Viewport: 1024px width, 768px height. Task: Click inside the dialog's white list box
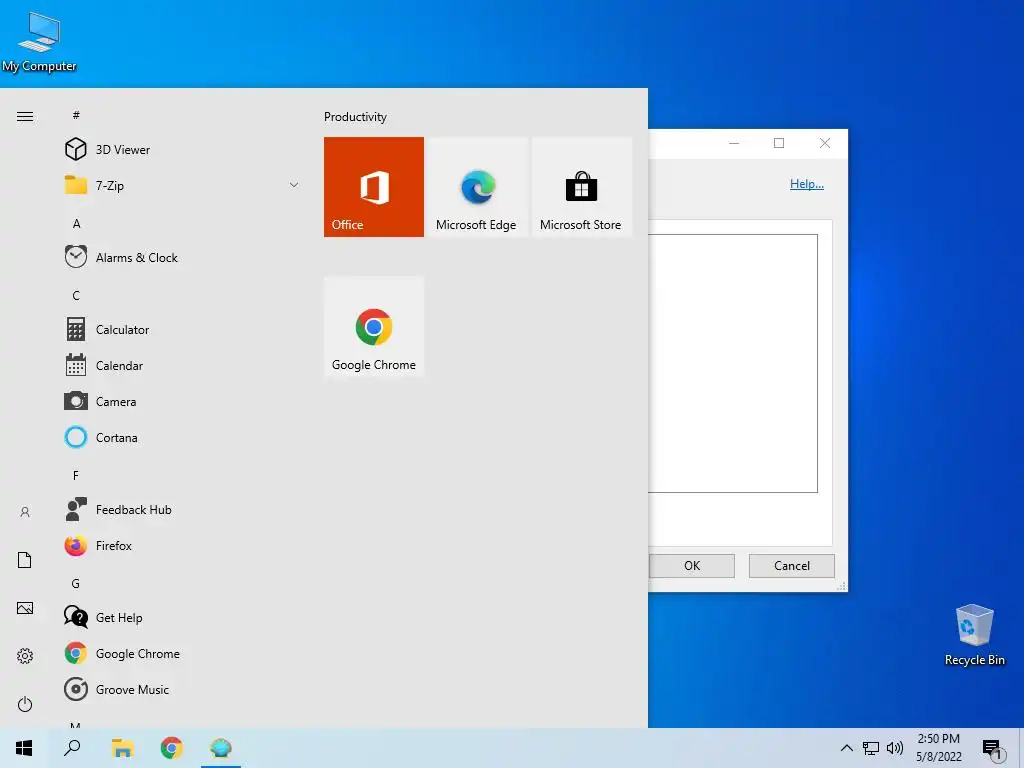click(733, 363)
